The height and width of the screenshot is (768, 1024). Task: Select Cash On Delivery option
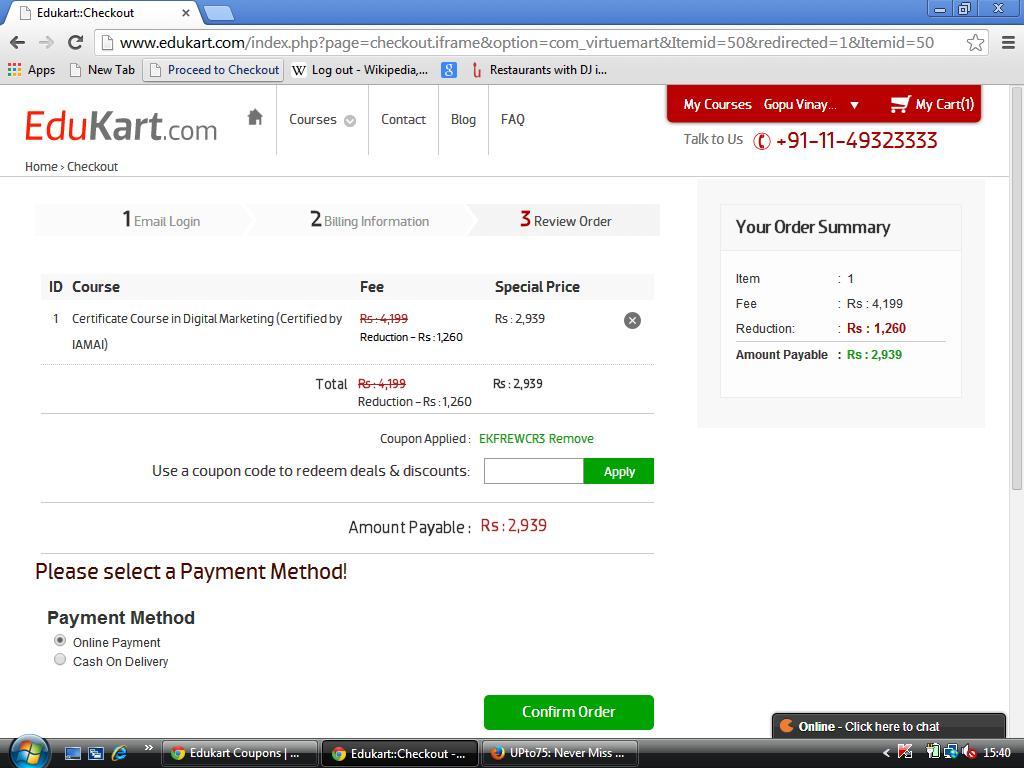coord(60,660)
